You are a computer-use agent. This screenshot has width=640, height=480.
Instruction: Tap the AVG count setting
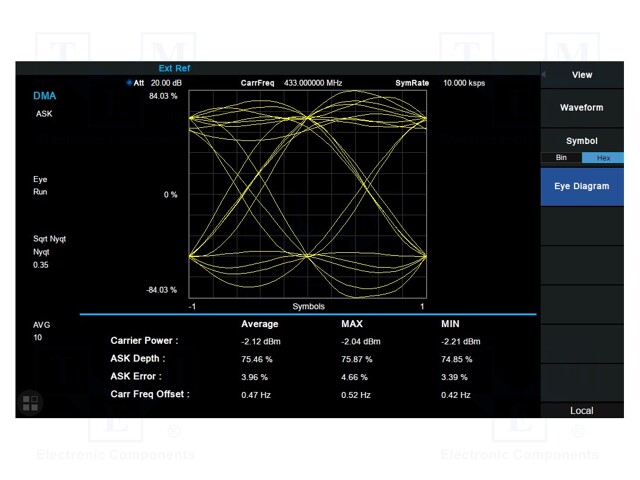tap(41, 325)
